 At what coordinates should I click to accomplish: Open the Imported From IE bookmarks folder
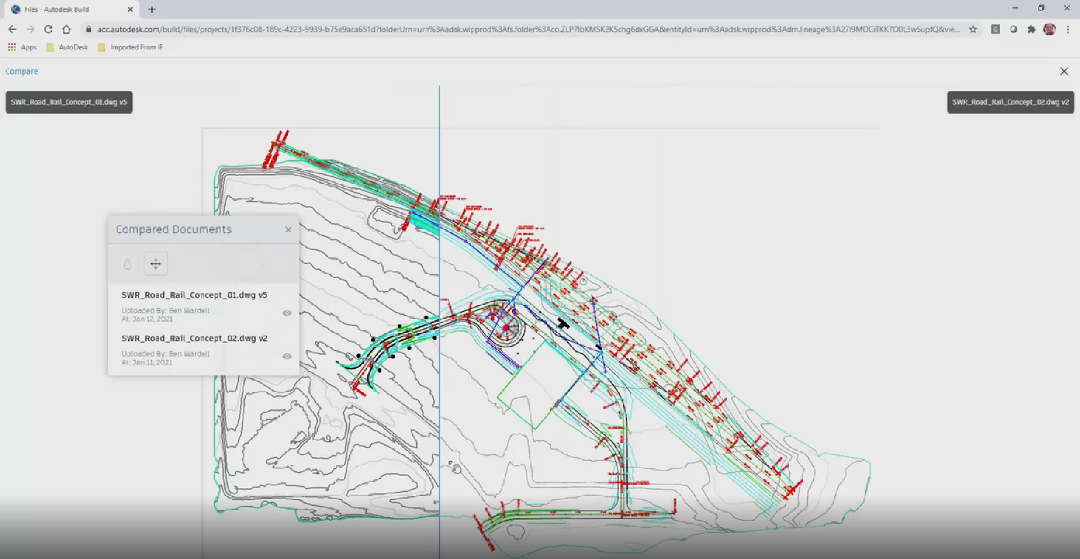coord(130,47)
